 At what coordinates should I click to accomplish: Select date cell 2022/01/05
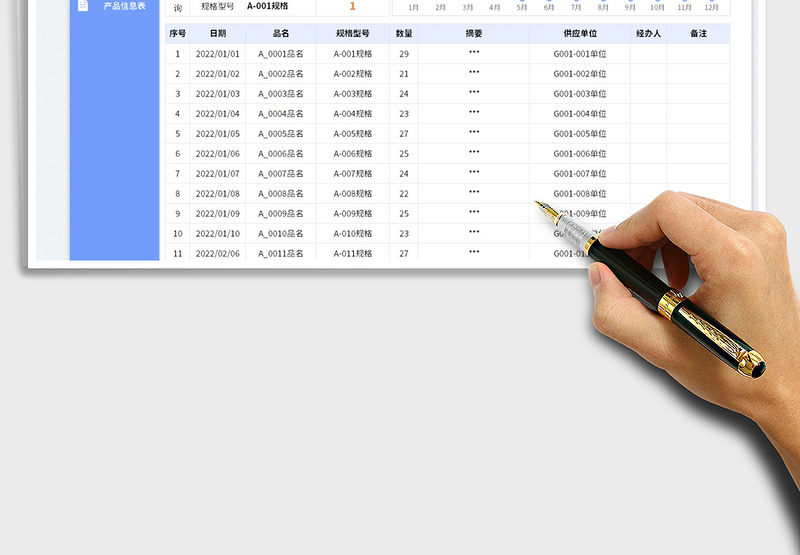coord(218,134)
